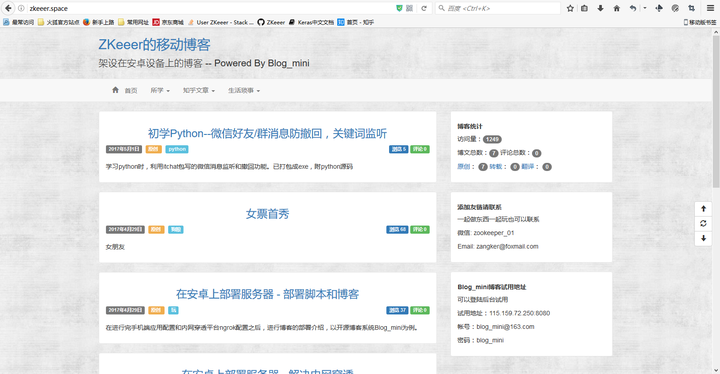Click the green 评论 0 badge of 女票首秀

[x=420, y=229]
